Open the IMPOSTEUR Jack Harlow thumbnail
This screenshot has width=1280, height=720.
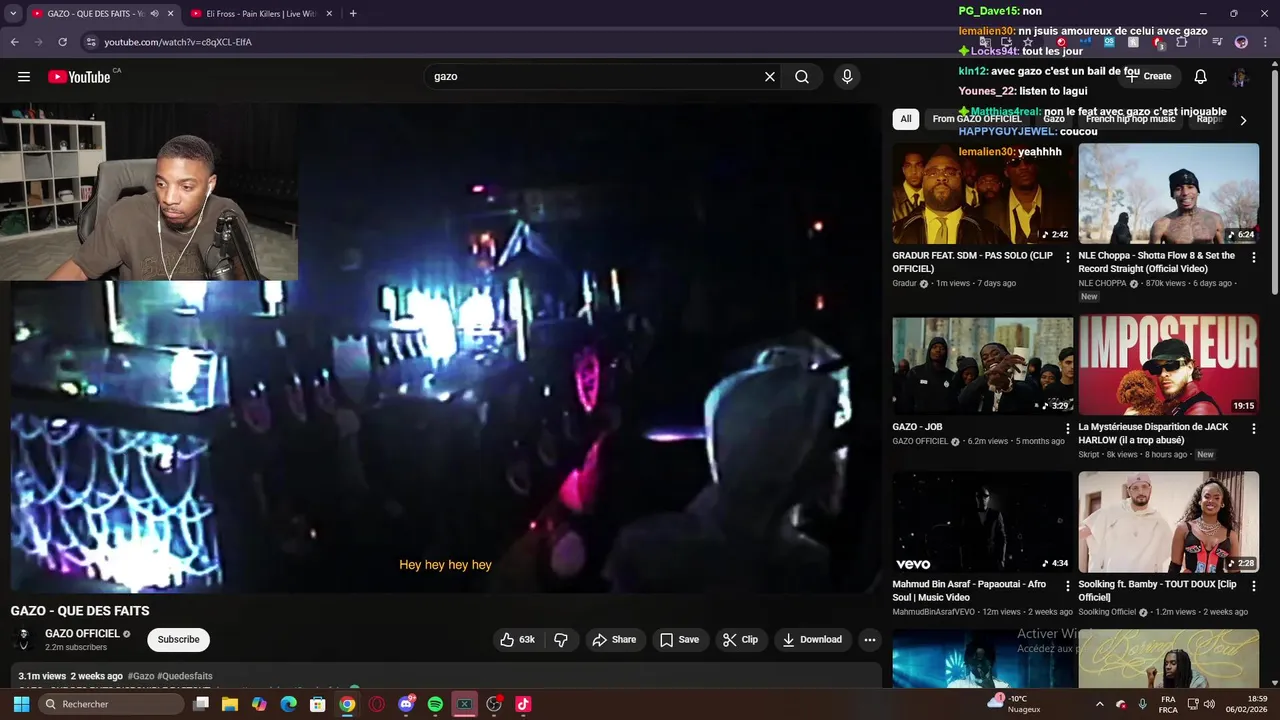(x=1169, y=364)
